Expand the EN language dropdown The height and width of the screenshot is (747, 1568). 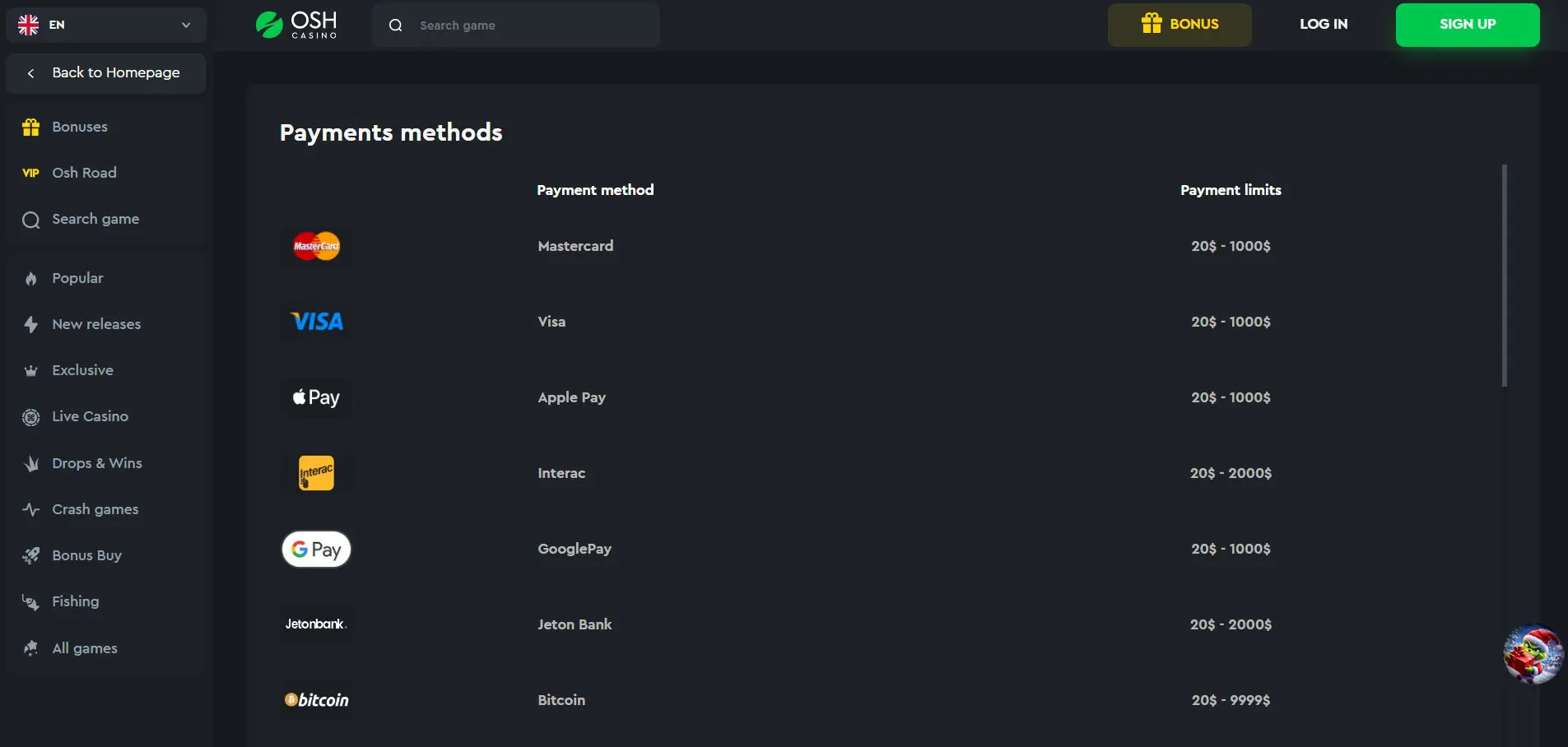point(105,25)
